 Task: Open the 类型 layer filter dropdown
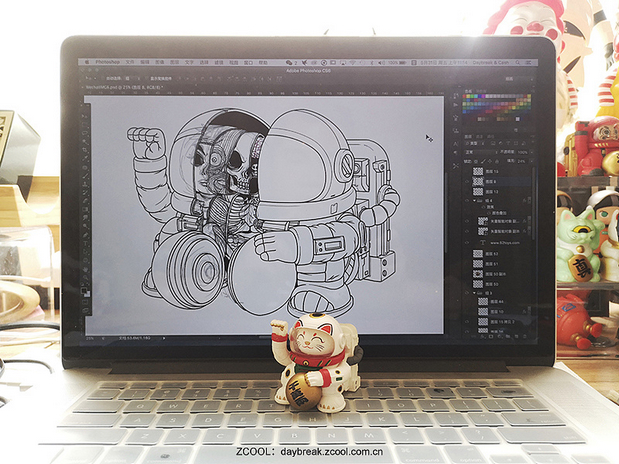click(476, 143)
